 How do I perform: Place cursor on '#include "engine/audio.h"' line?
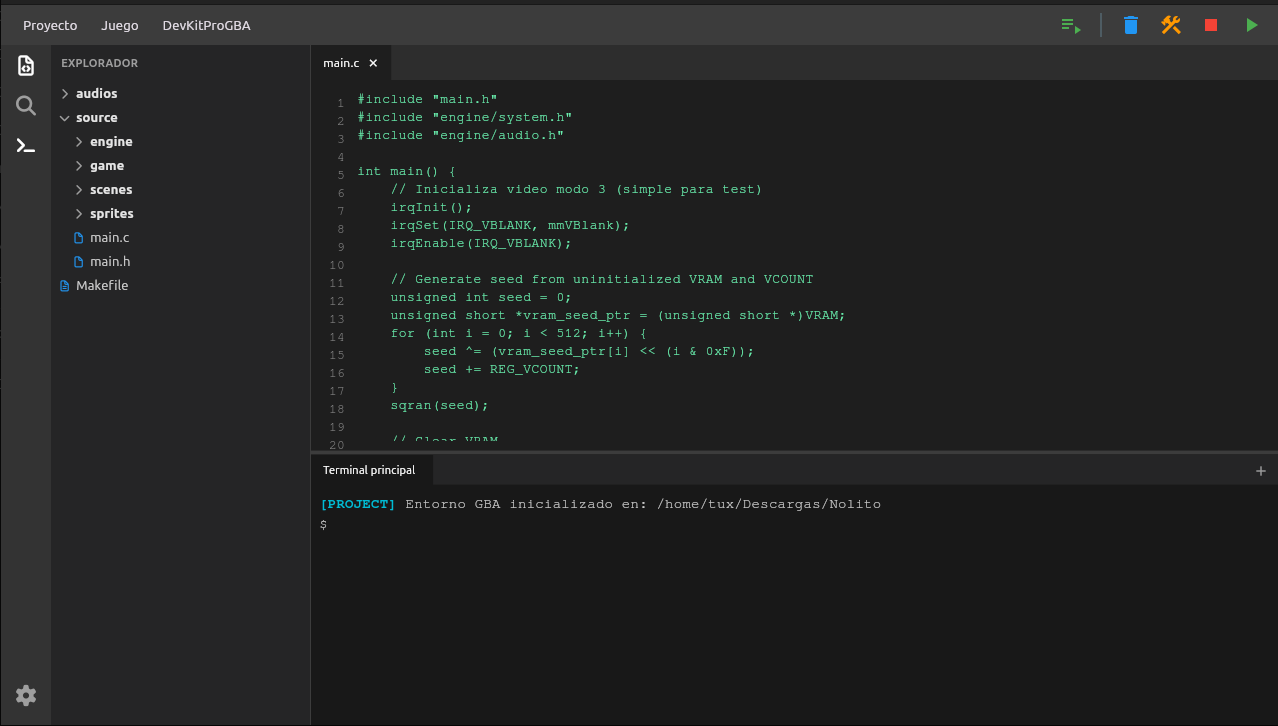point(461,136)
